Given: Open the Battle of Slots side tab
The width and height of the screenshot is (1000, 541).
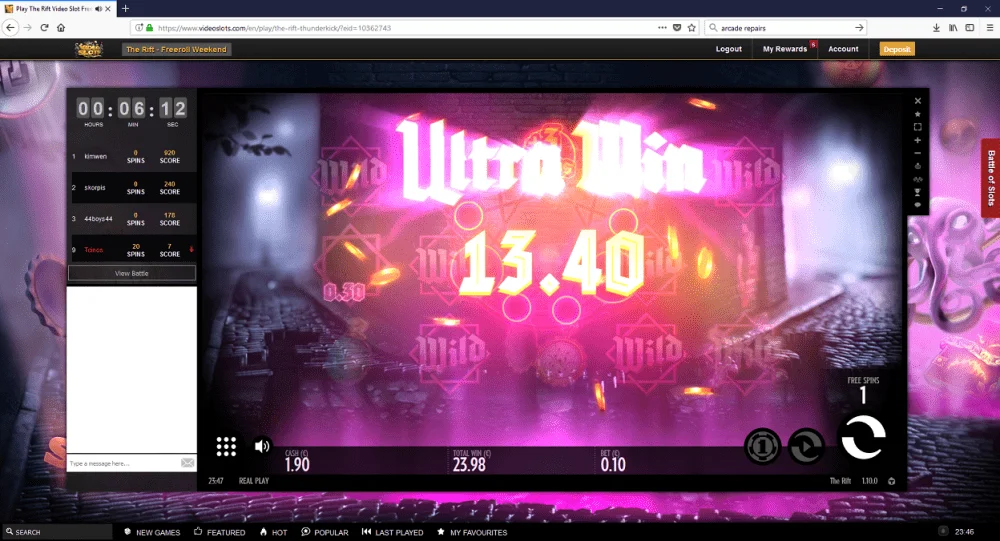Looking at the screenshot, I should click(990, 178).
